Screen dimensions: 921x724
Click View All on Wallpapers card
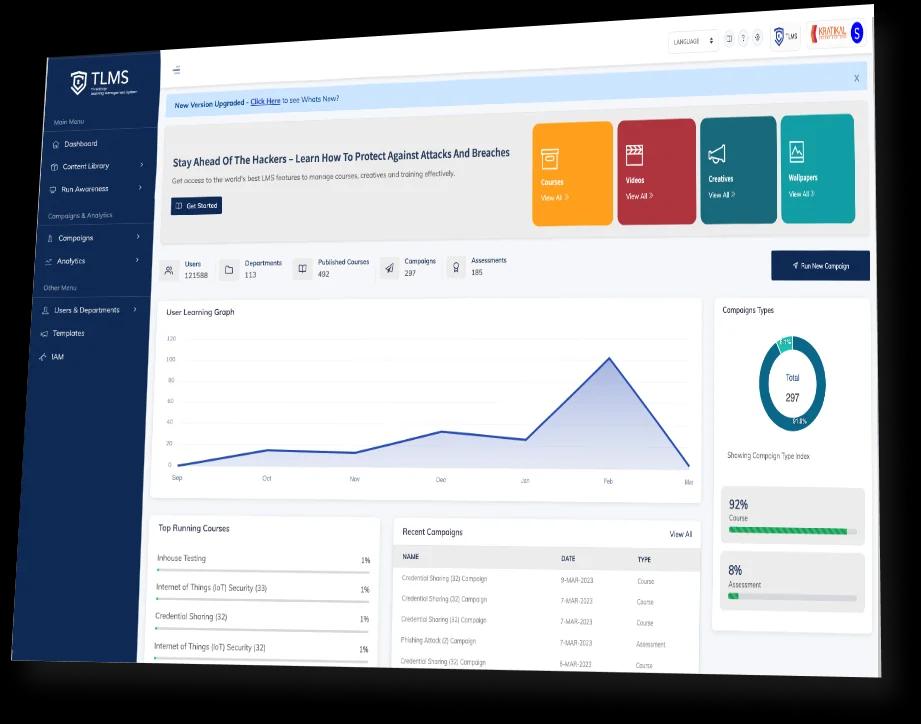point(802,194)
